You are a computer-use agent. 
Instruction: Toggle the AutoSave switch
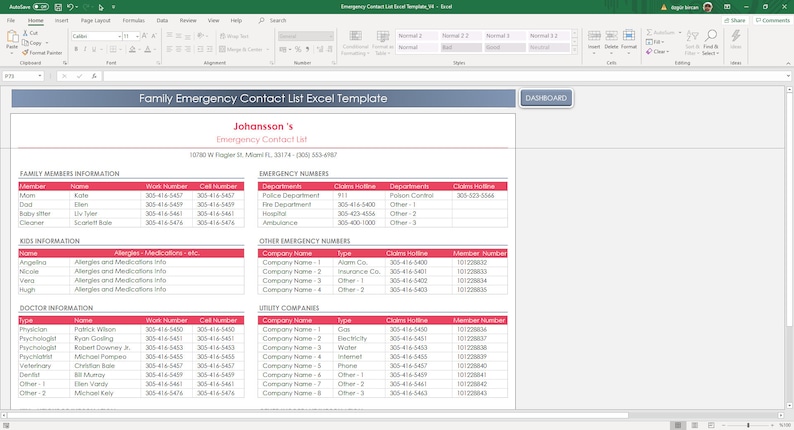pos(41,7)
